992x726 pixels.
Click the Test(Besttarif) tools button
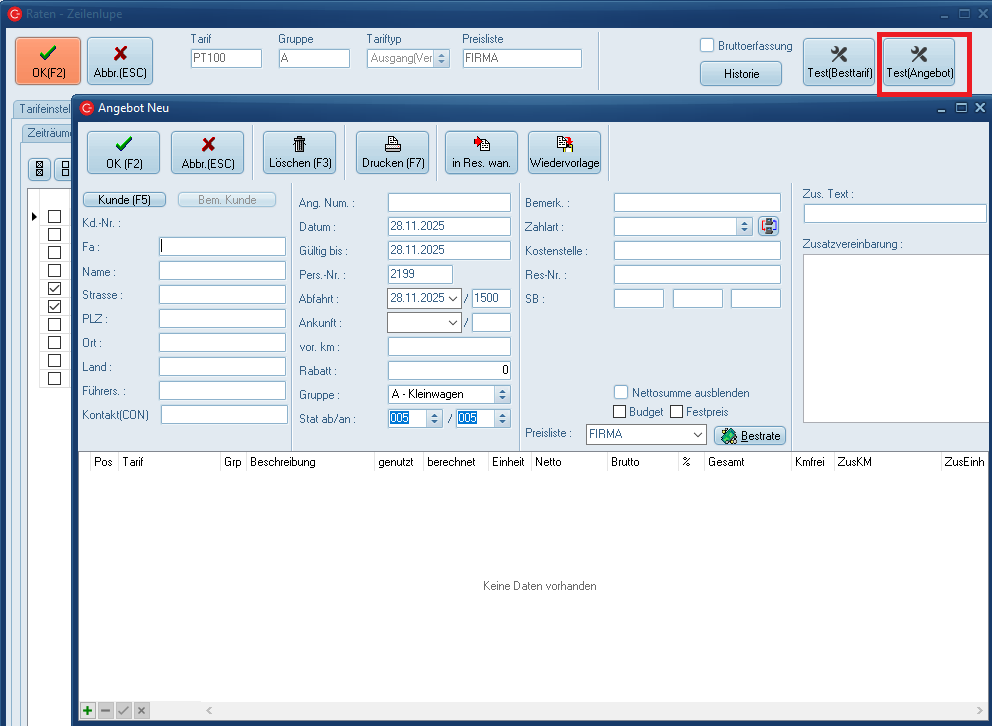tap(839, 62)
